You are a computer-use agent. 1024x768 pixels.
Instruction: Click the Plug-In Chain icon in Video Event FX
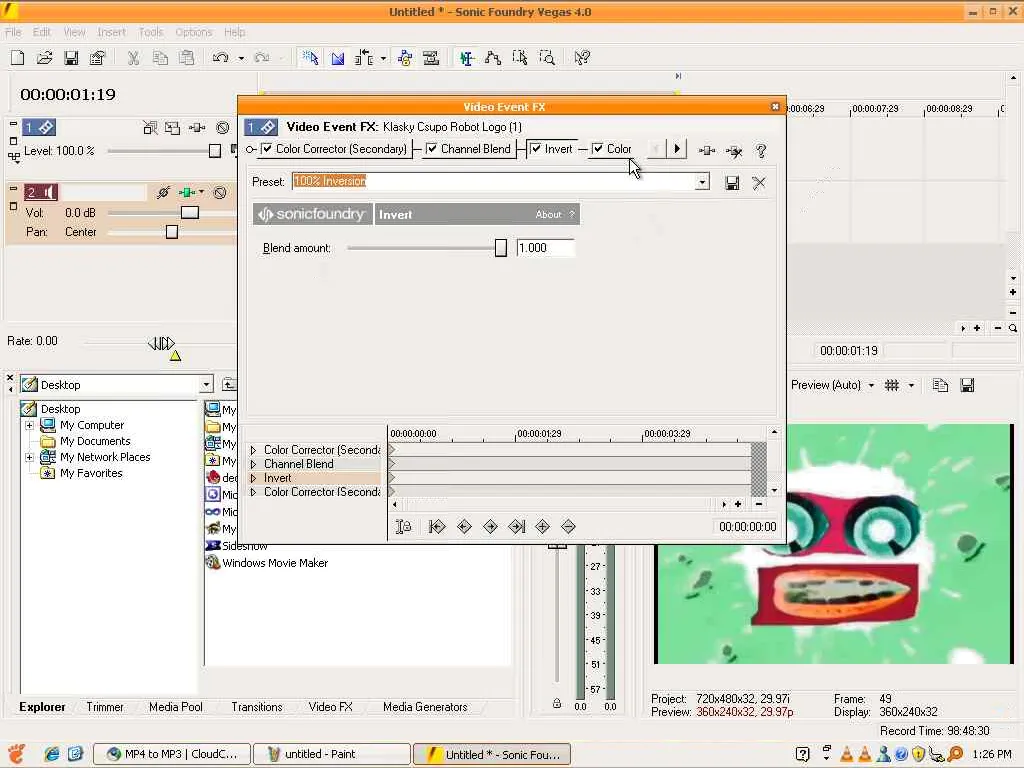(707, 151)
